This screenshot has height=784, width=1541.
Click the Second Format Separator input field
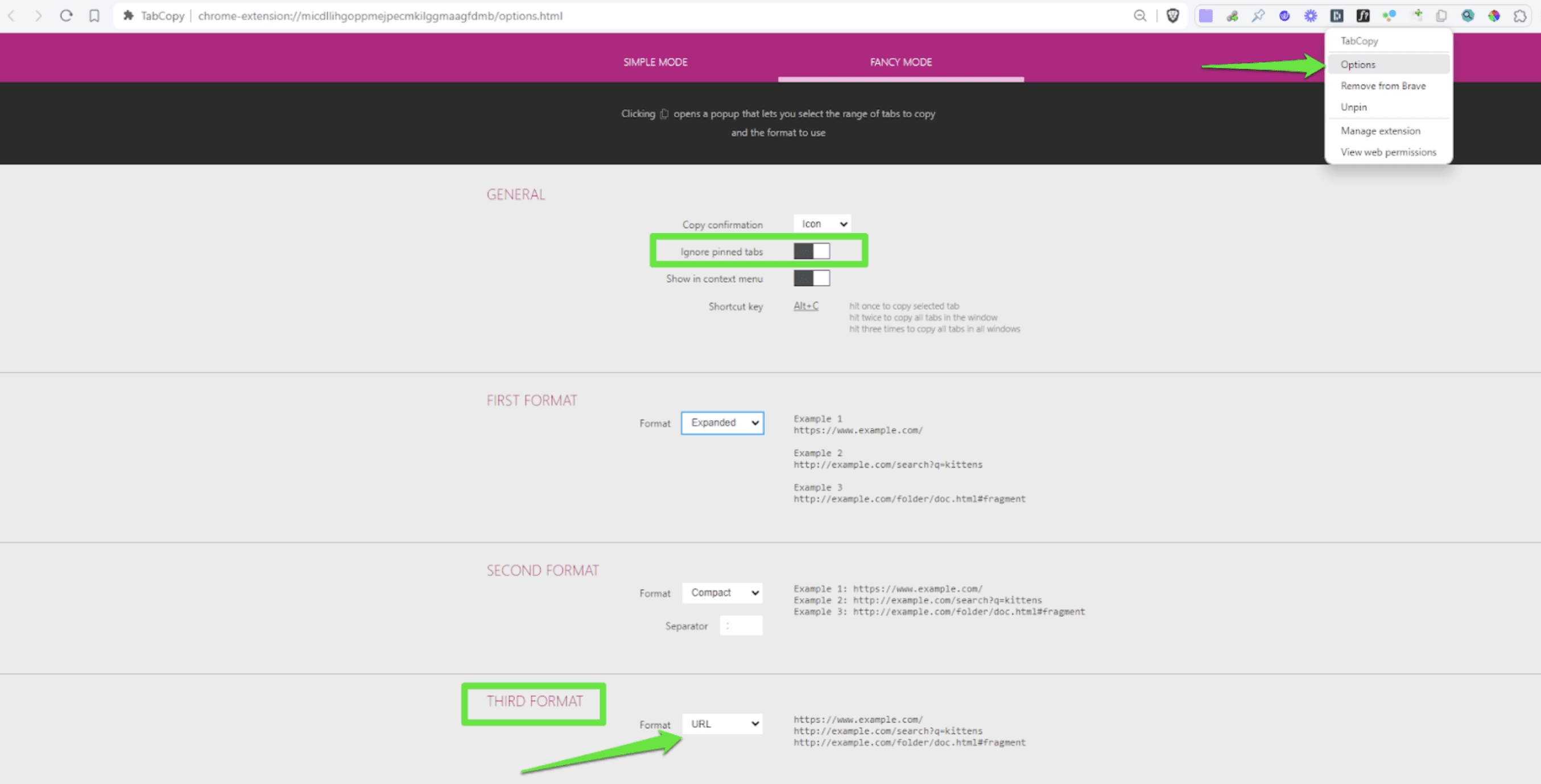[741, 625]
